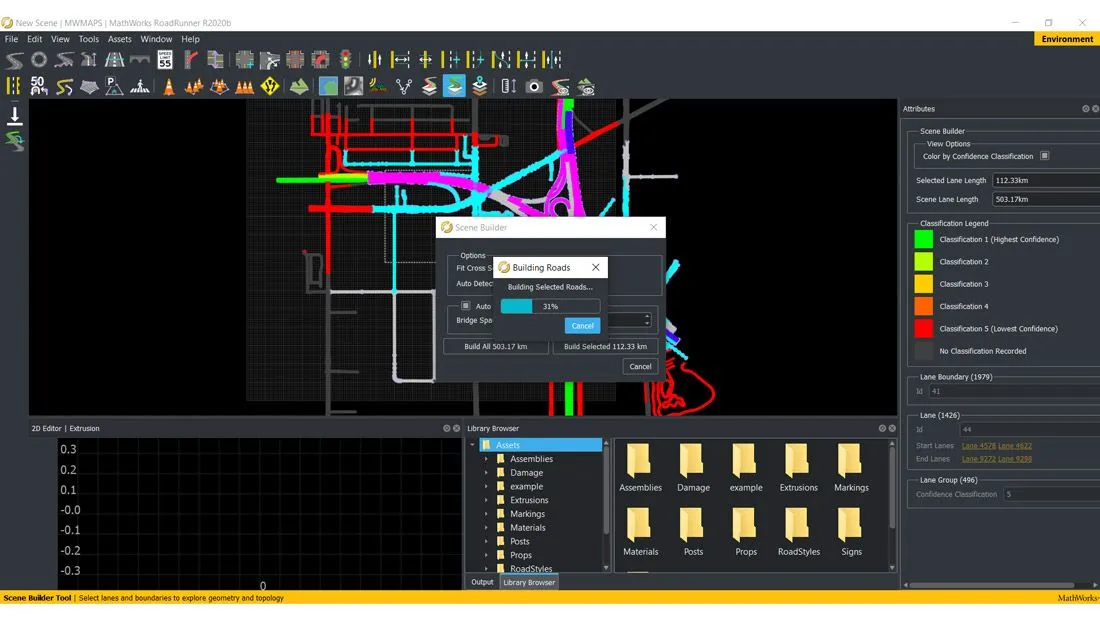Open the RoadStyles folder thumbnail

click(x=798, y=532)
